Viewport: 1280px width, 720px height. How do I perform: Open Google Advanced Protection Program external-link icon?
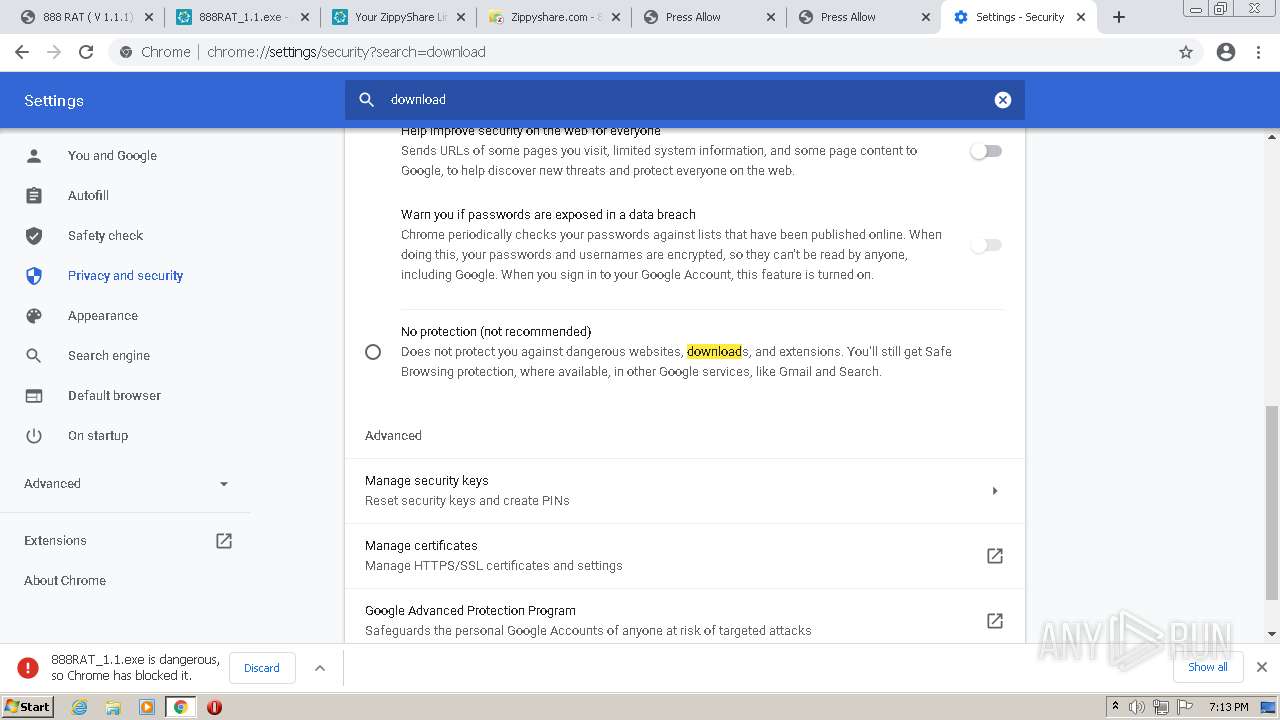tap(995, 621)
